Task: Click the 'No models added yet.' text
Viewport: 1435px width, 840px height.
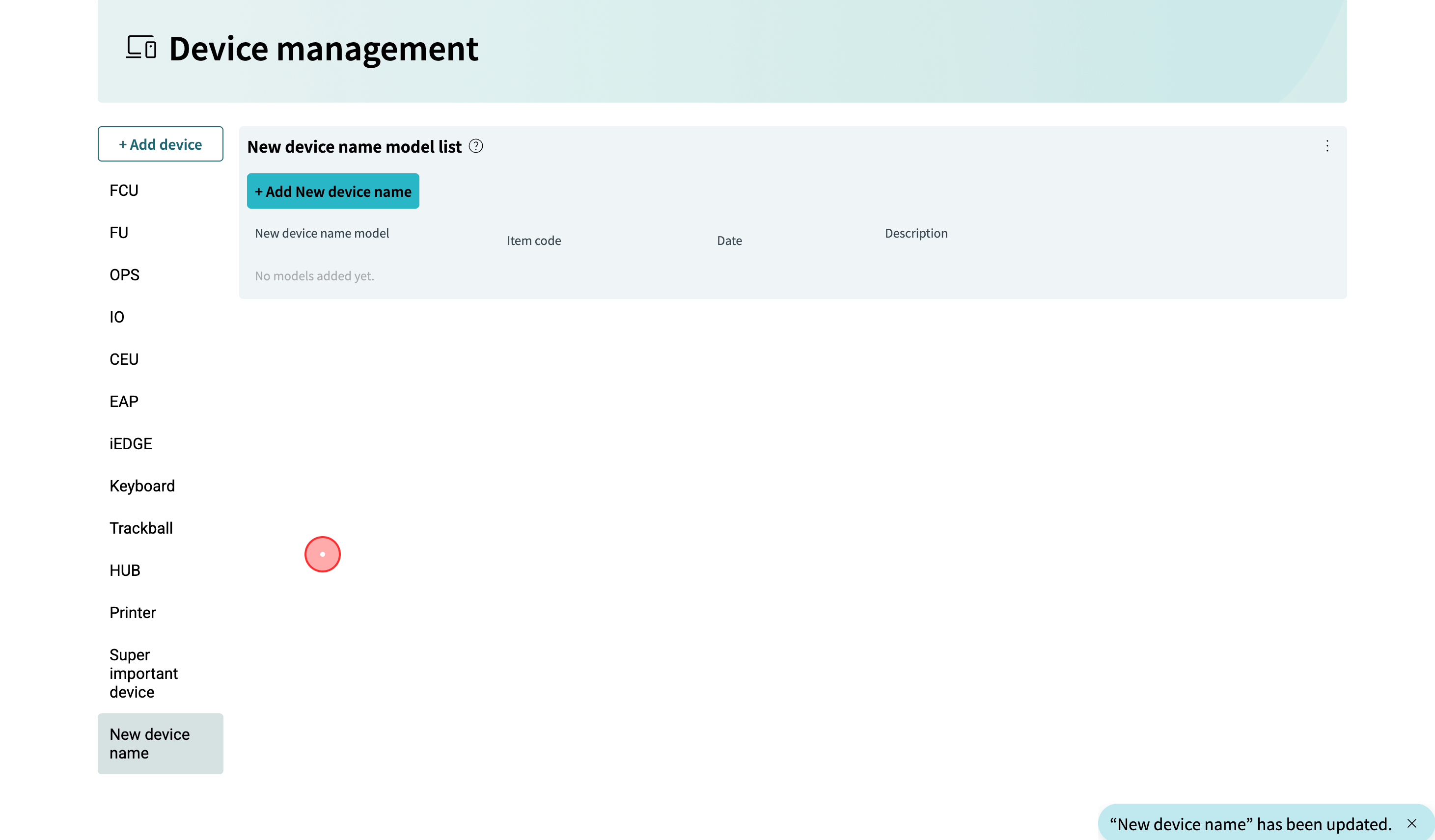Action: point(314,276)
